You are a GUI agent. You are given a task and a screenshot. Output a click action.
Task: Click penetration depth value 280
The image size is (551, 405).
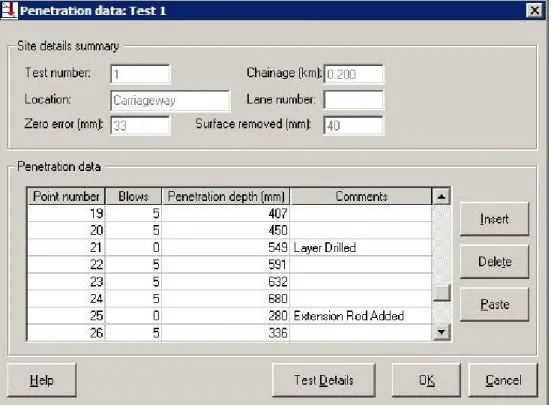tap(226, 315)
